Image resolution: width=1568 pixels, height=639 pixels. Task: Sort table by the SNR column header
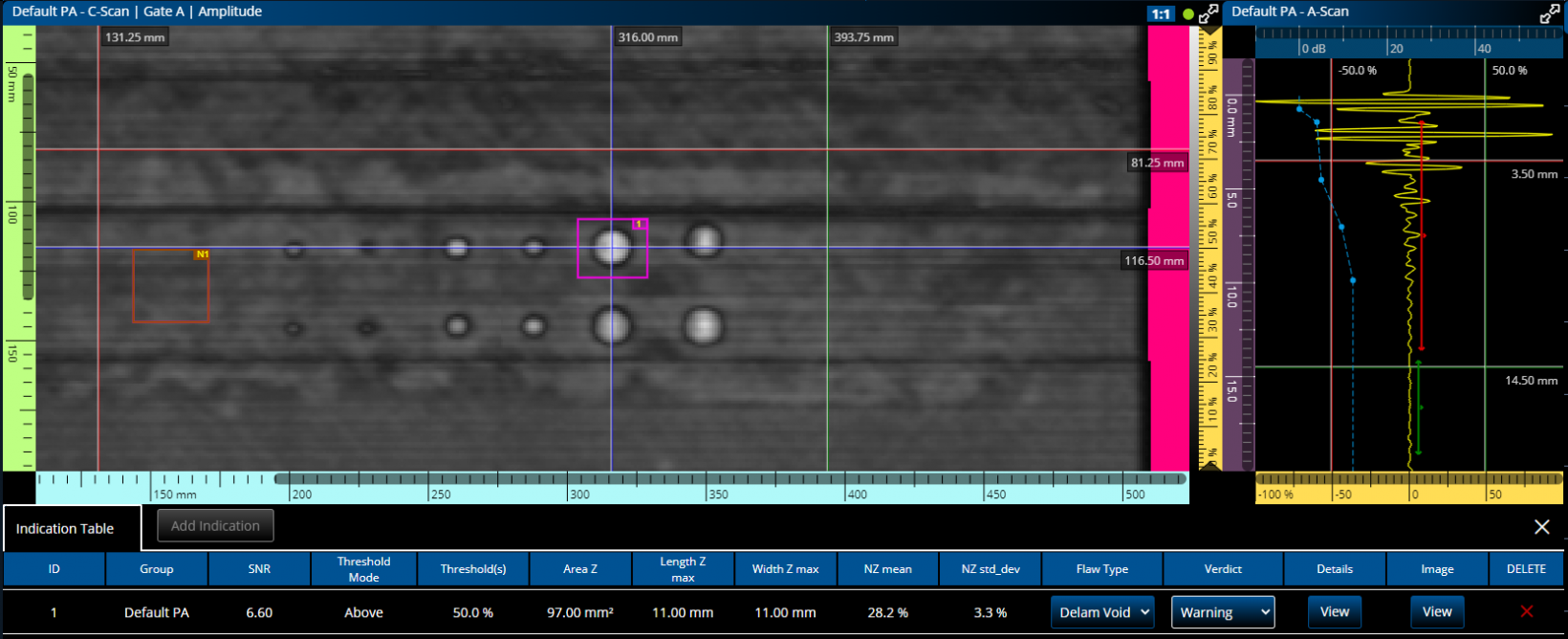259,569
